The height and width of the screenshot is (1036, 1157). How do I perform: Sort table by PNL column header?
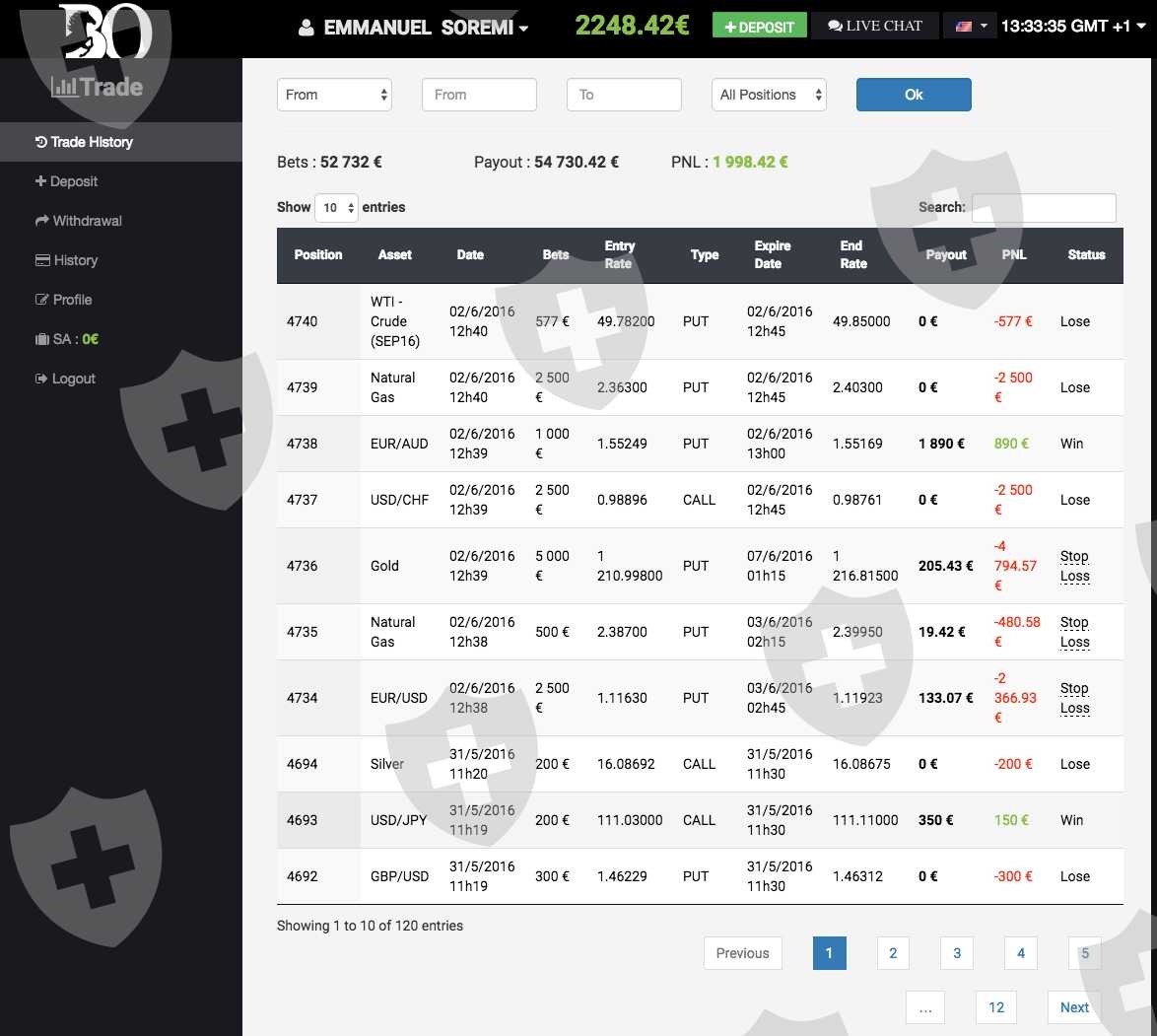pyautogui.click(x=1014, y=254)
